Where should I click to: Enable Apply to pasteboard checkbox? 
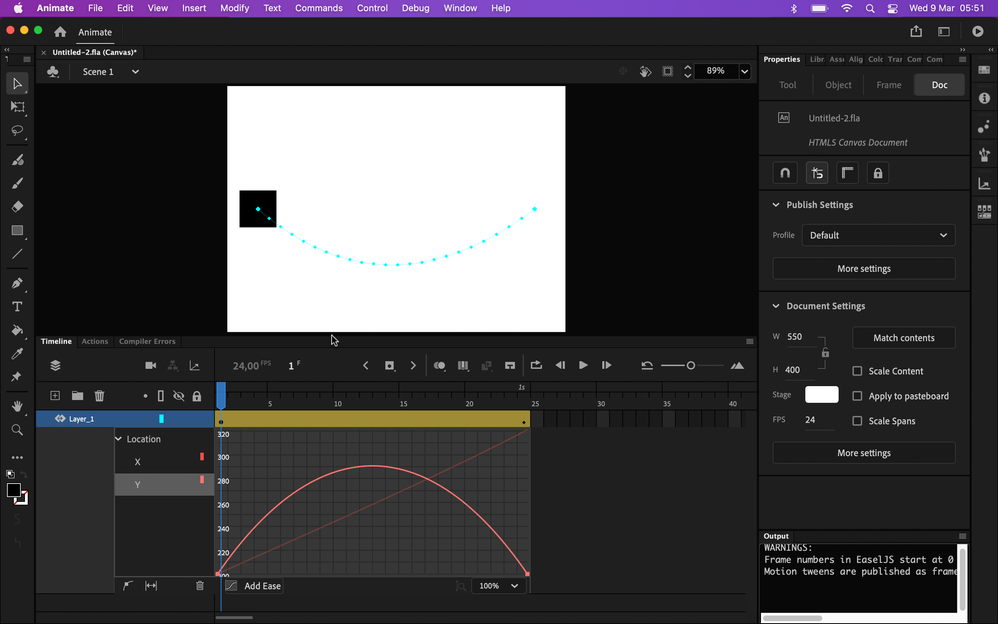[x=857, y=396]
